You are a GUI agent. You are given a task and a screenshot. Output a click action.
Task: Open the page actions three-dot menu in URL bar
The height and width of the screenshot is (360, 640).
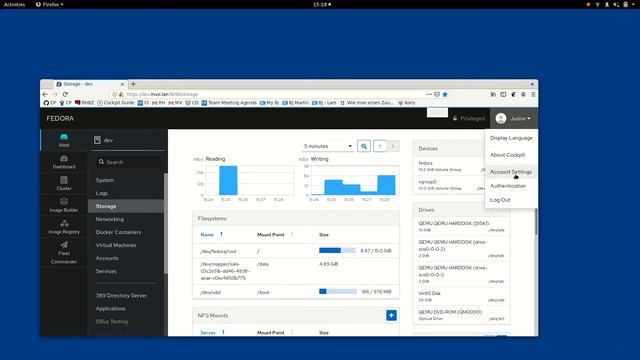pyautogui.click(x=429, y=94)
